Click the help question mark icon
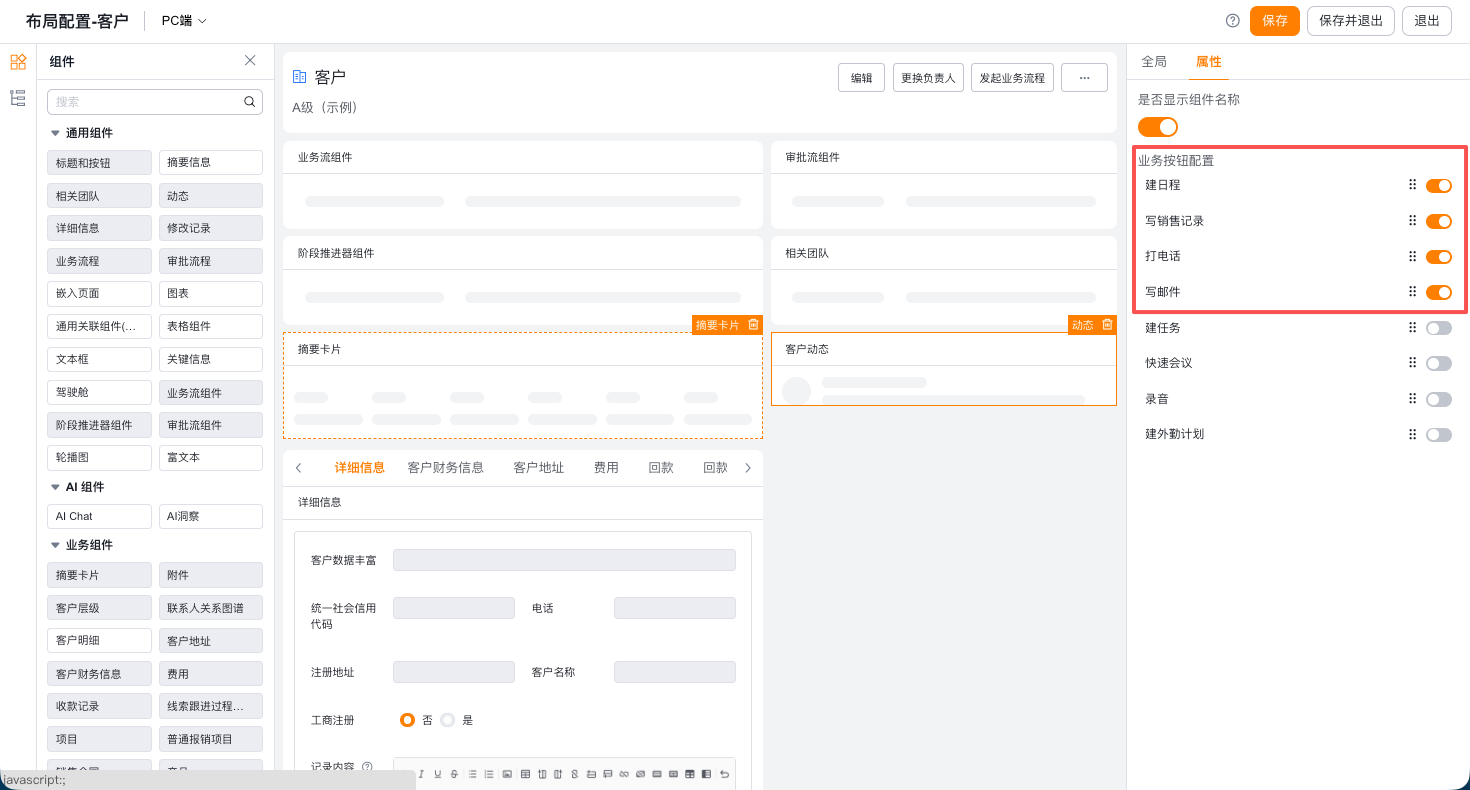 1233,21
